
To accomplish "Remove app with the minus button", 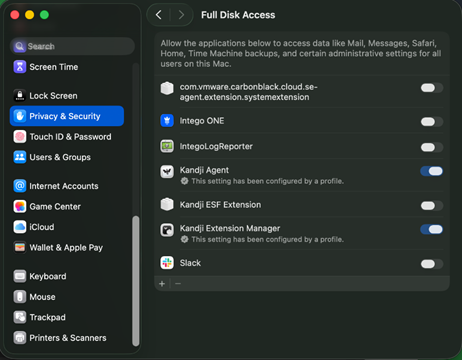I will tap(178, 284).
